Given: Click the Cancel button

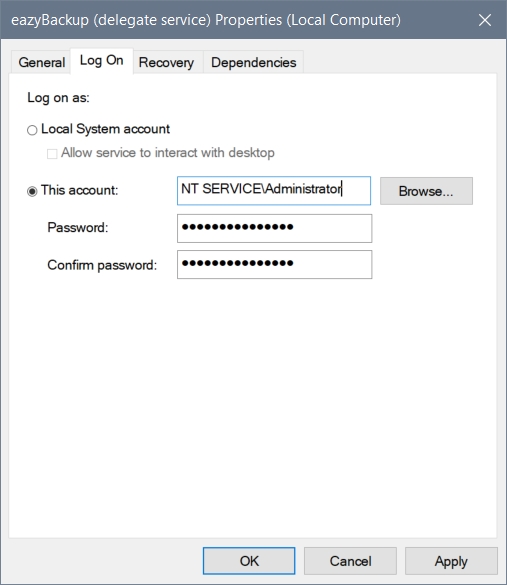Looking at the screenshot, I should [350, 561].
